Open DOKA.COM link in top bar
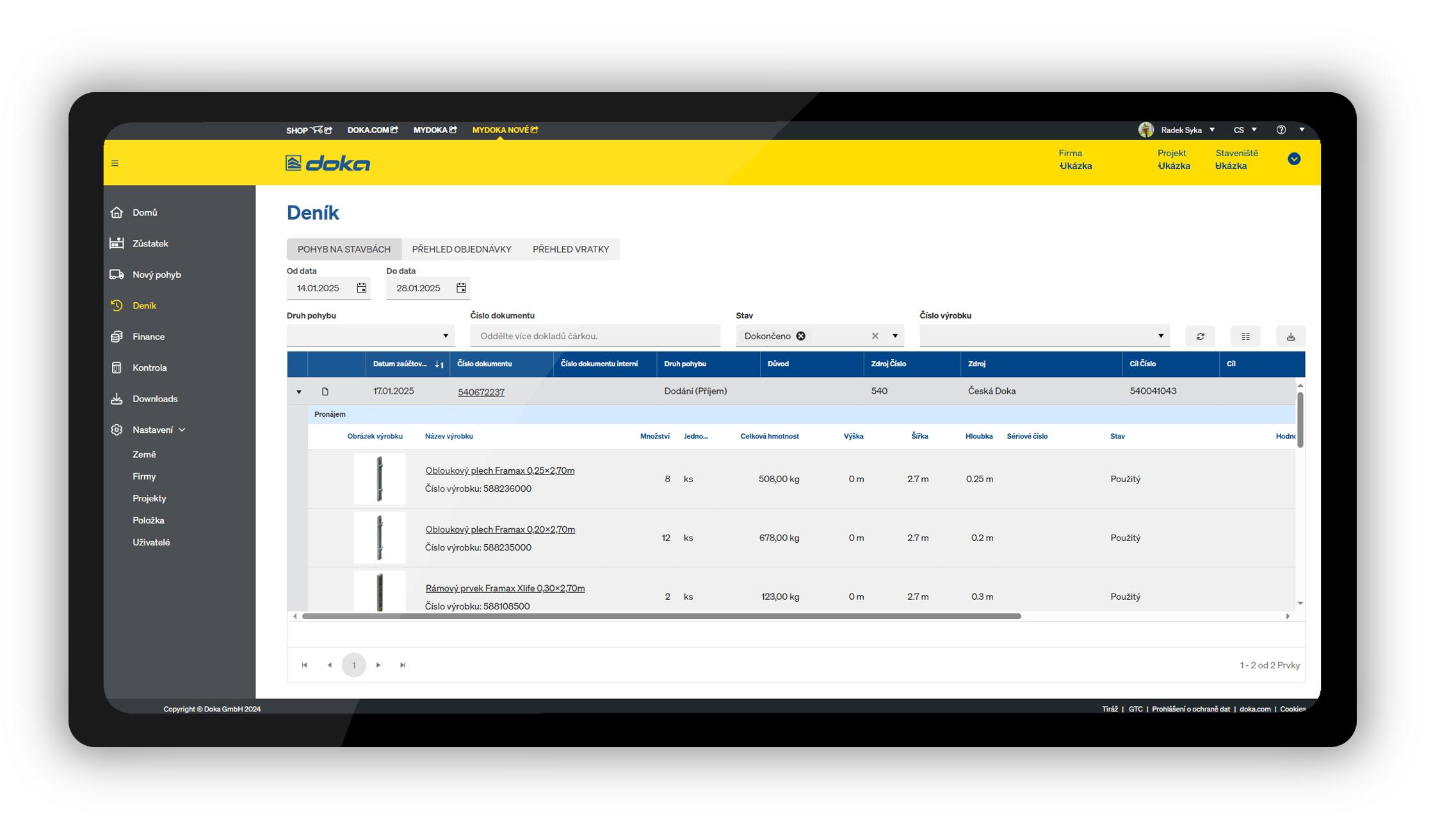 [x=373, y=130]
